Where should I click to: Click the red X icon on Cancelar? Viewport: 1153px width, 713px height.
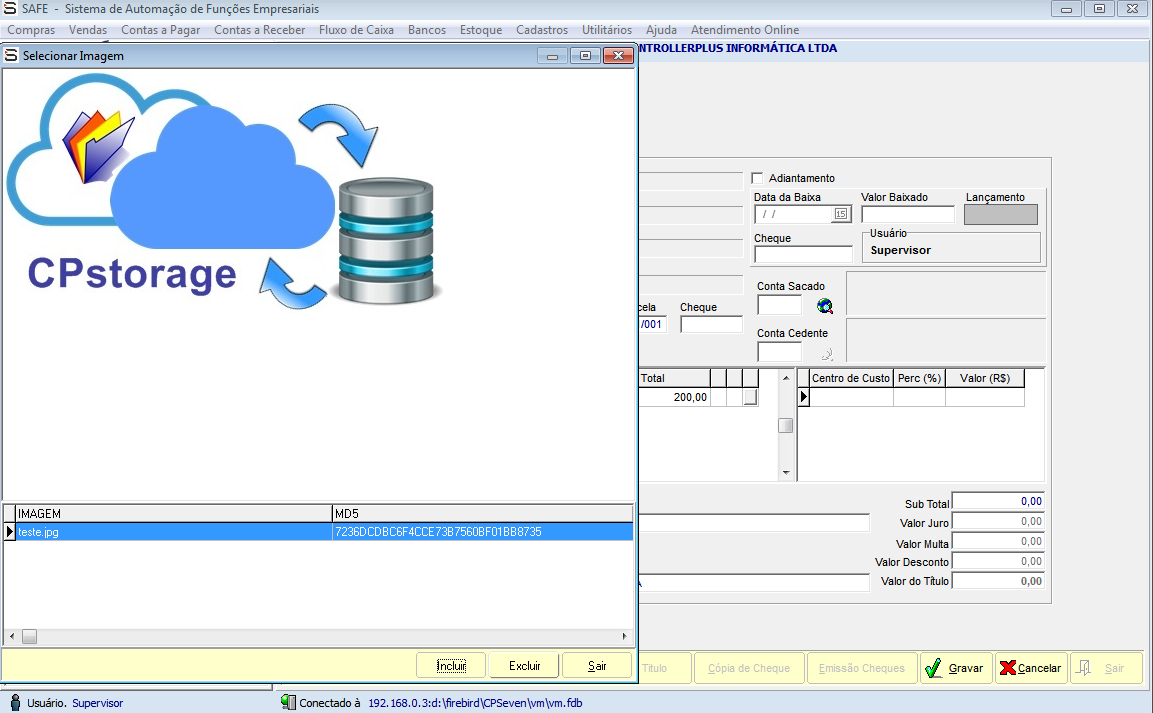[x=1007, y=667]
